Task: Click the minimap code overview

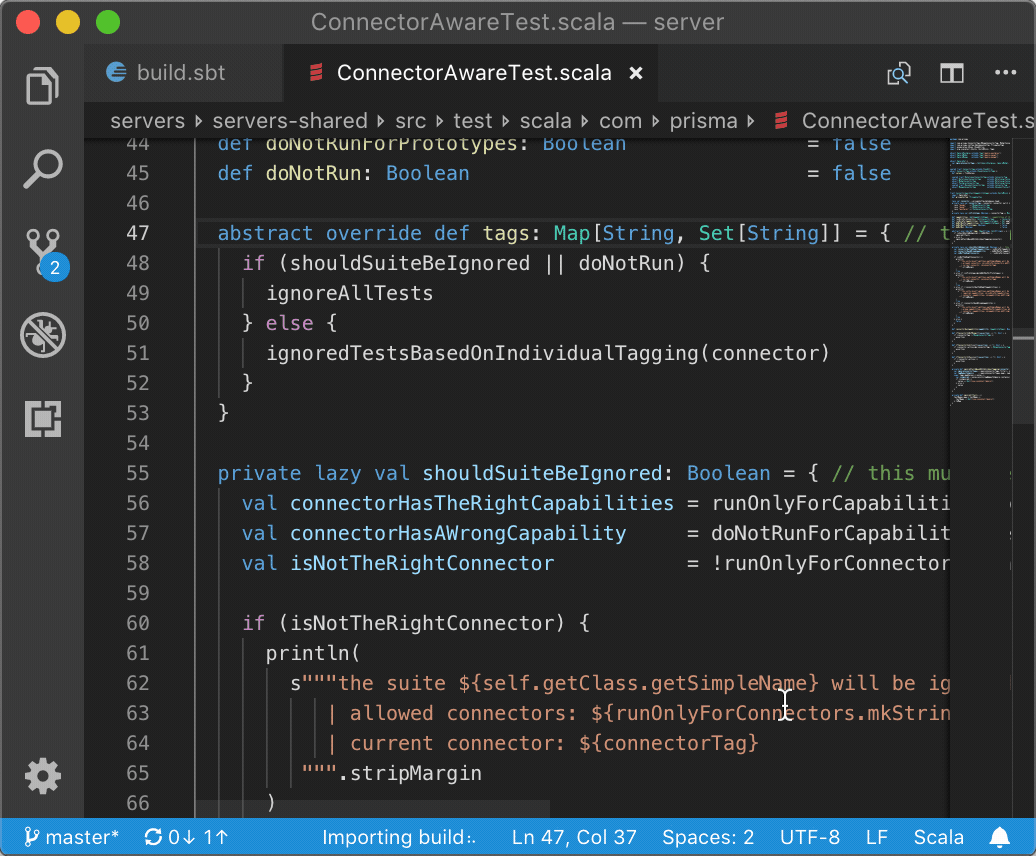Action: [x=980, y=271]
